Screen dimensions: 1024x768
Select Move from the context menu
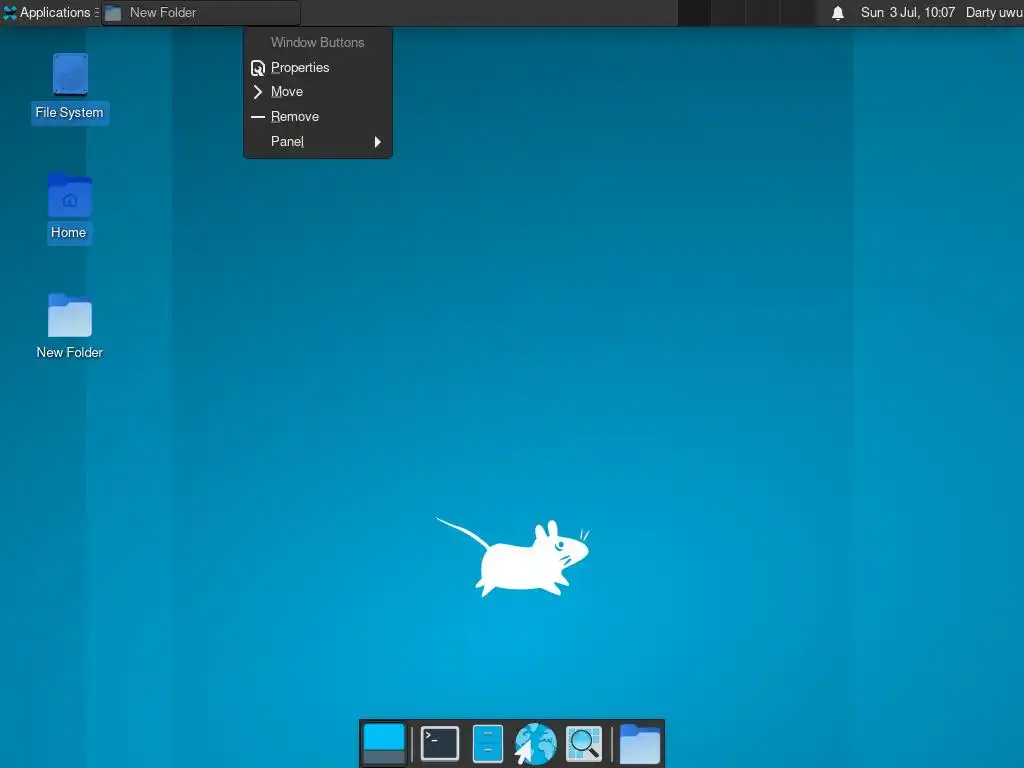(x=317, y=91)
